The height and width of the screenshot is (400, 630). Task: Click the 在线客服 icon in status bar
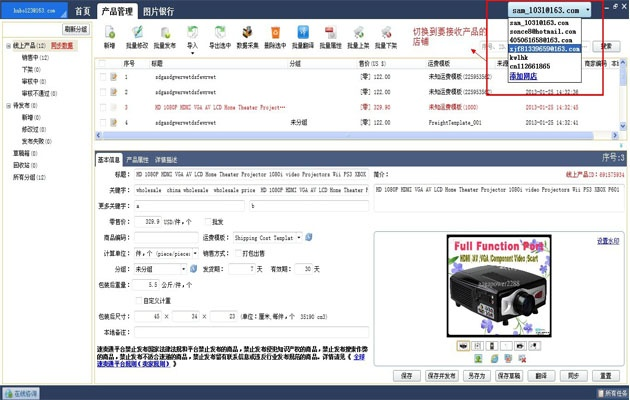(x=8, y=394)
